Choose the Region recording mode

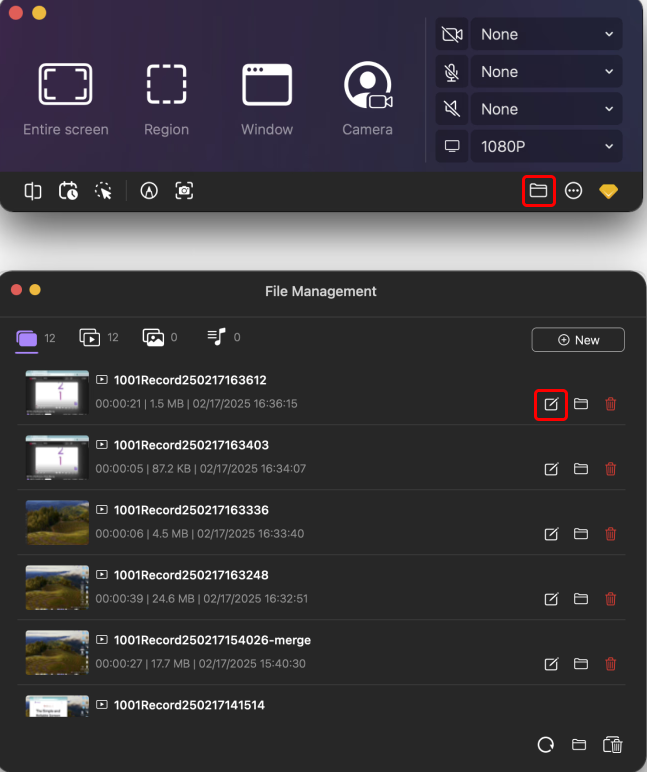166,99
